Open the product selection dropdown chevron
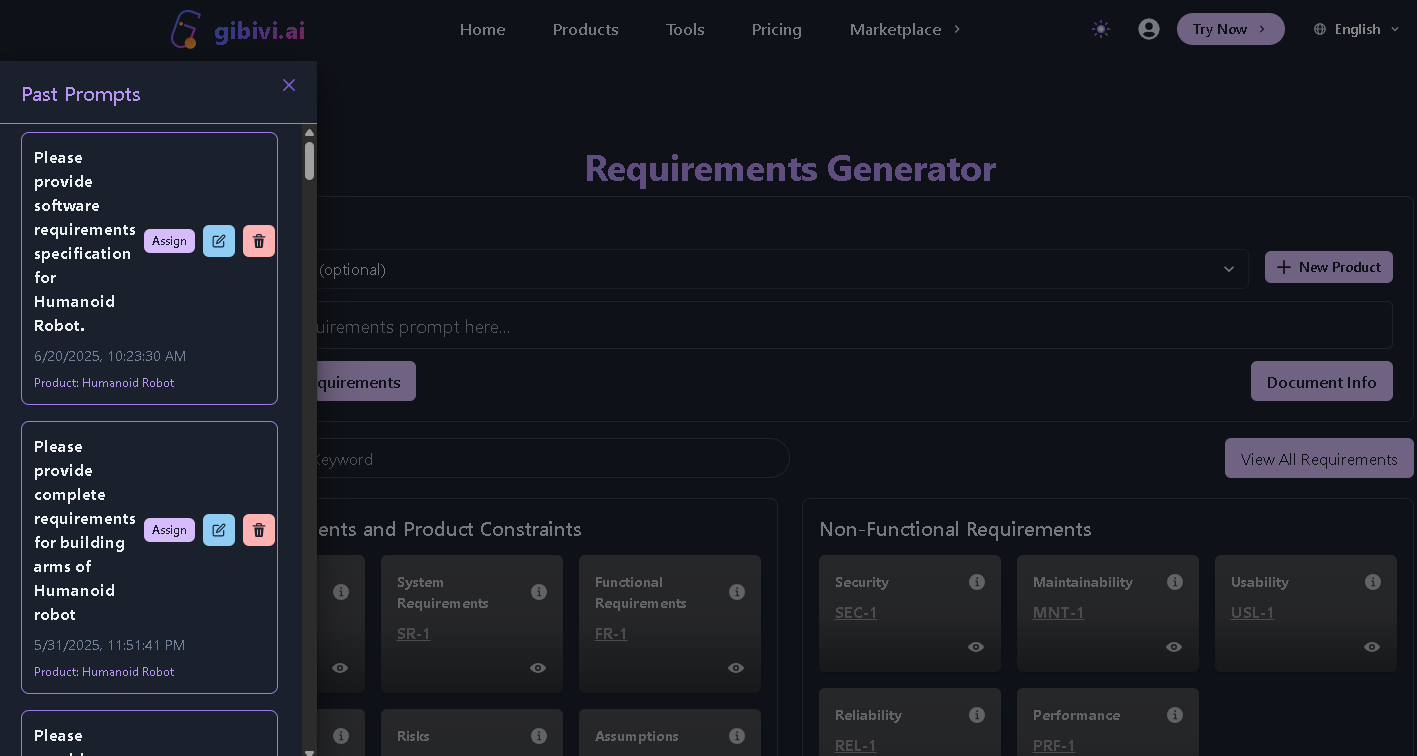1417x756 pixels. 1229,269
